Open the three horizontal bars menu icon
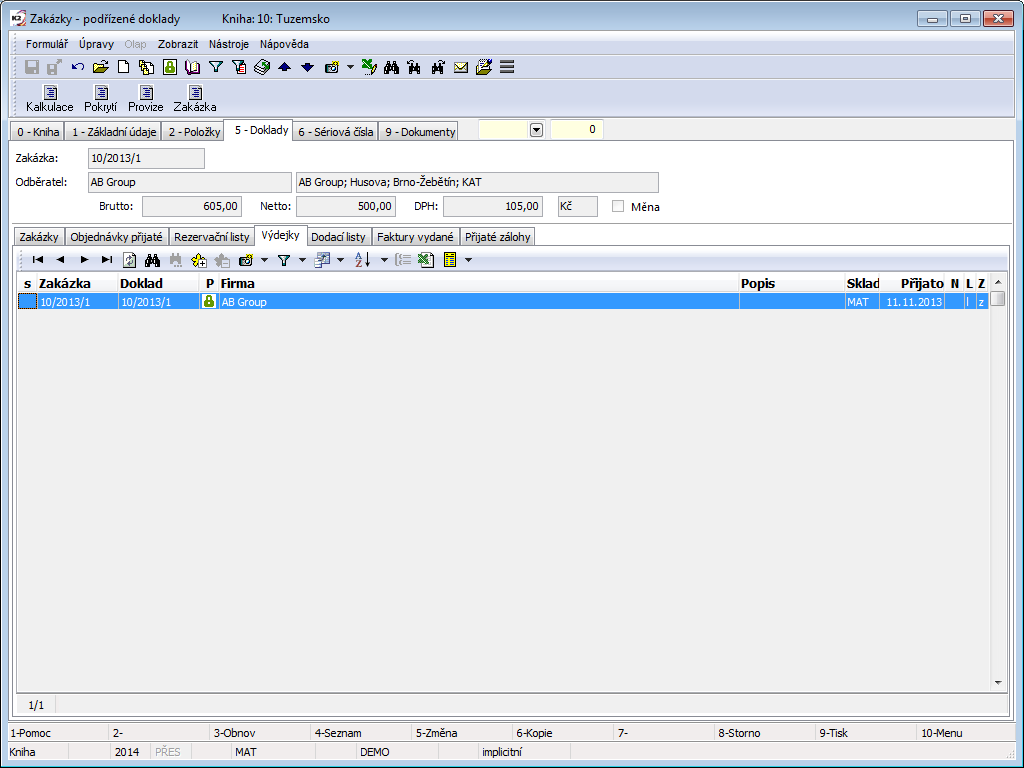Screen dimensions: 1024x768 pyautogui.click(x=507, y=67)
